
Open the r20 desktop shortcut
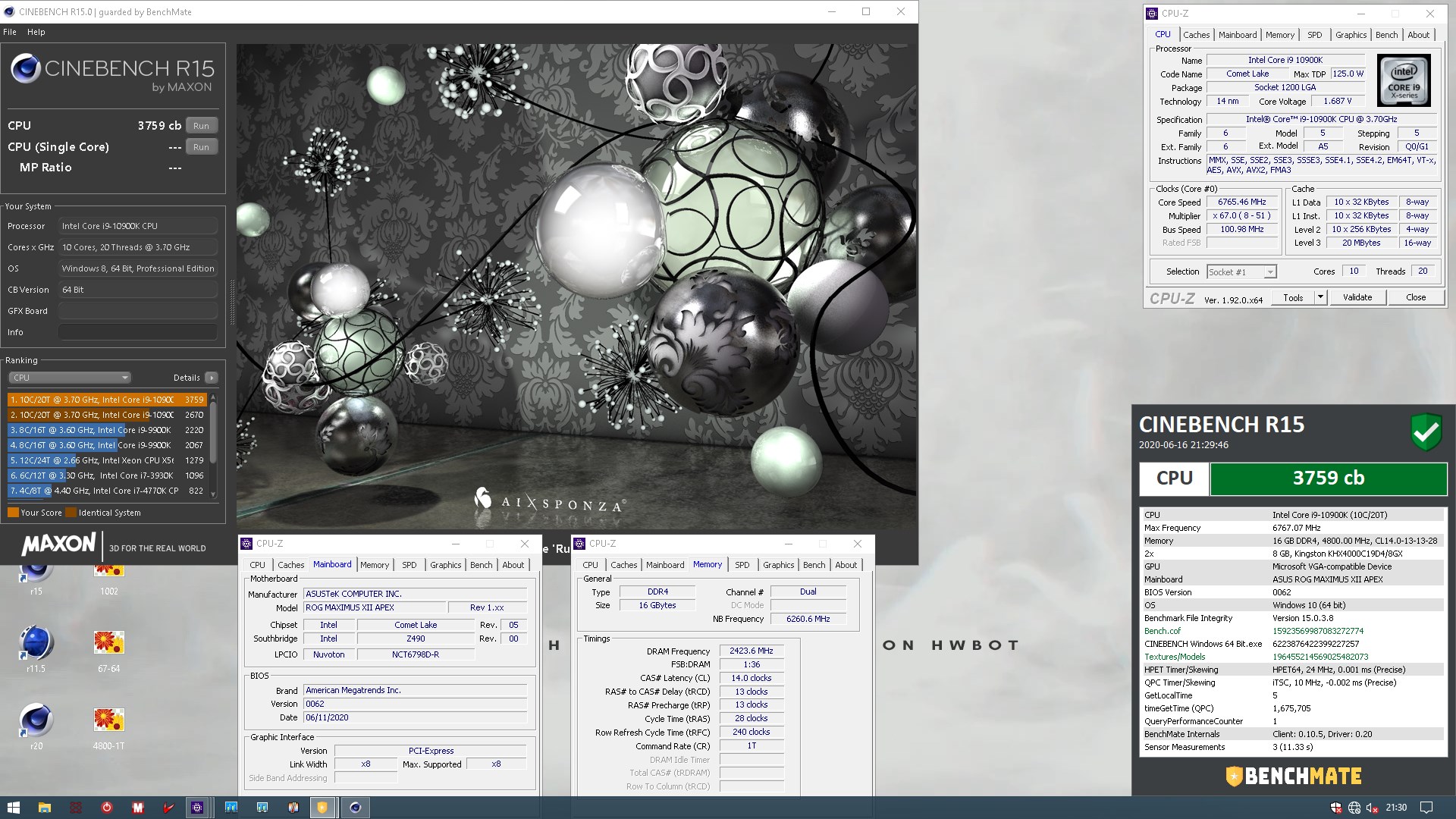(36, 727)
